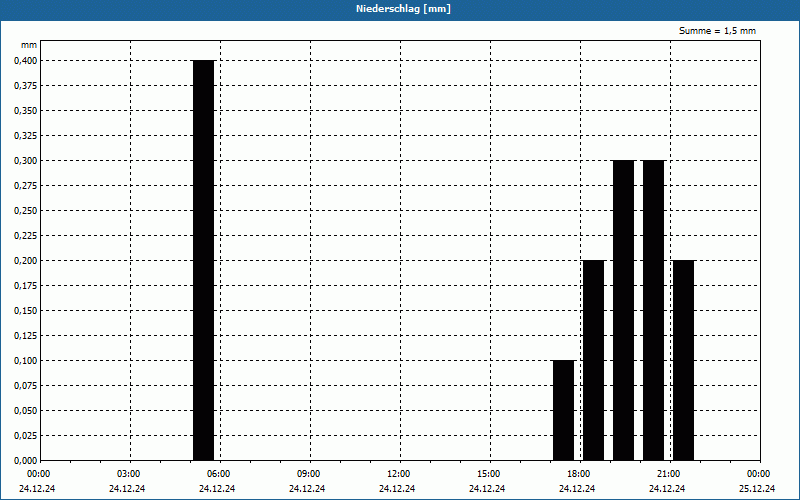Pick the 0,175 y-axis value

(x=26, y=286)
